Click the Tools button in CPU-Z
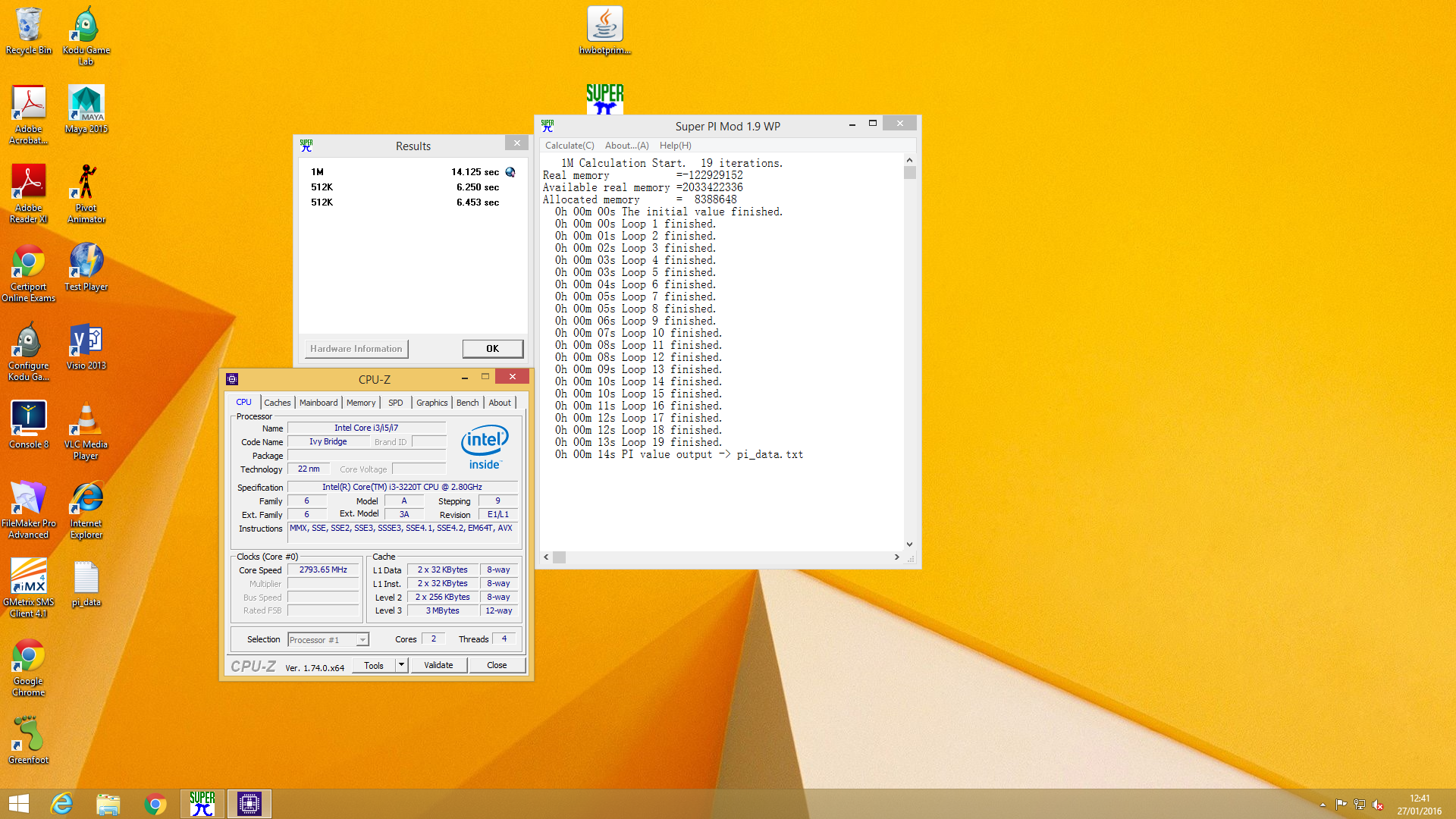Screen dimensions: 1456x819 pyautogui.click(x=374, y=665)
